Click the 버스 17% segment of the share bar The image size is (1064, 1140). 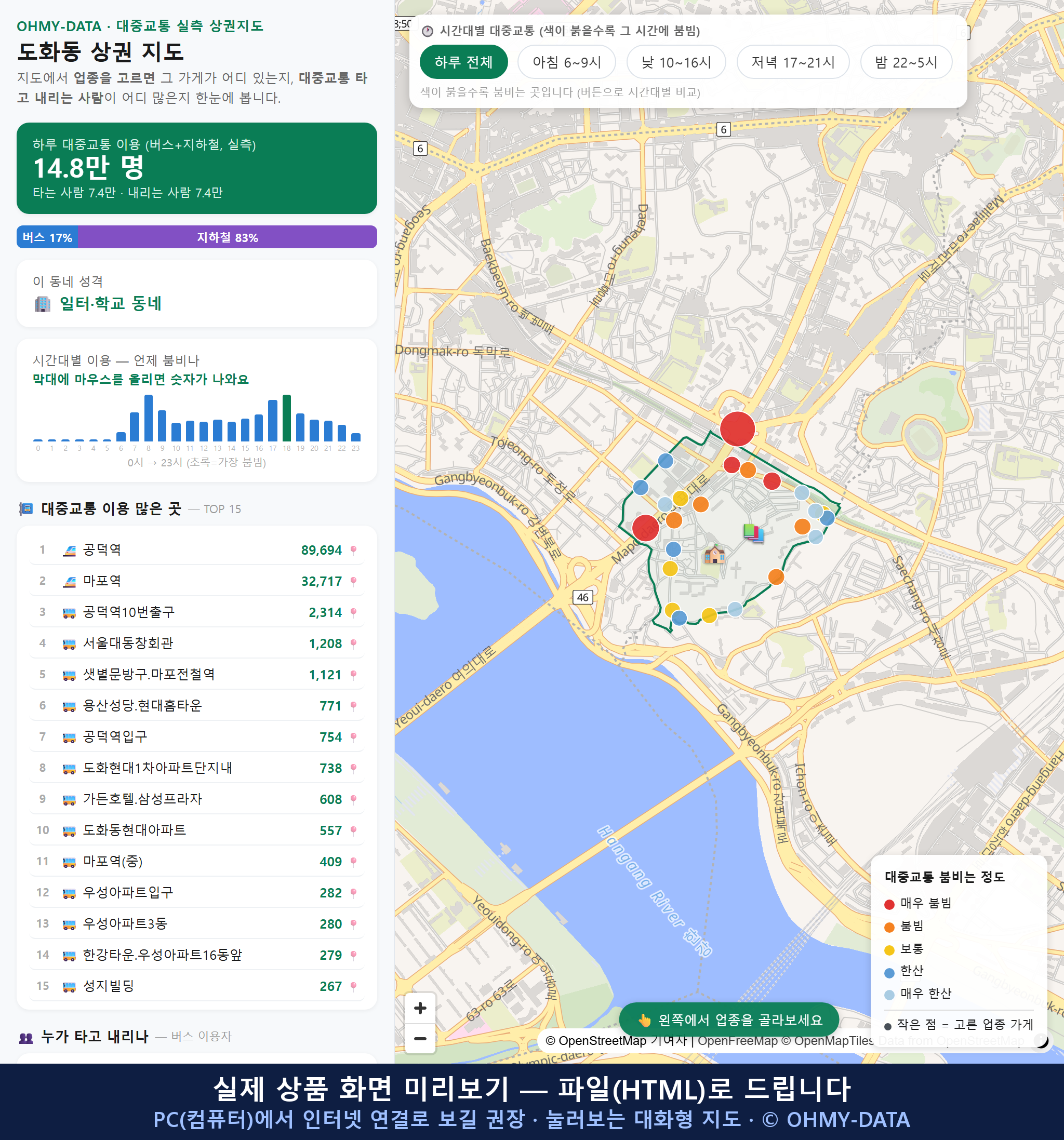click(x=47, y=237)
